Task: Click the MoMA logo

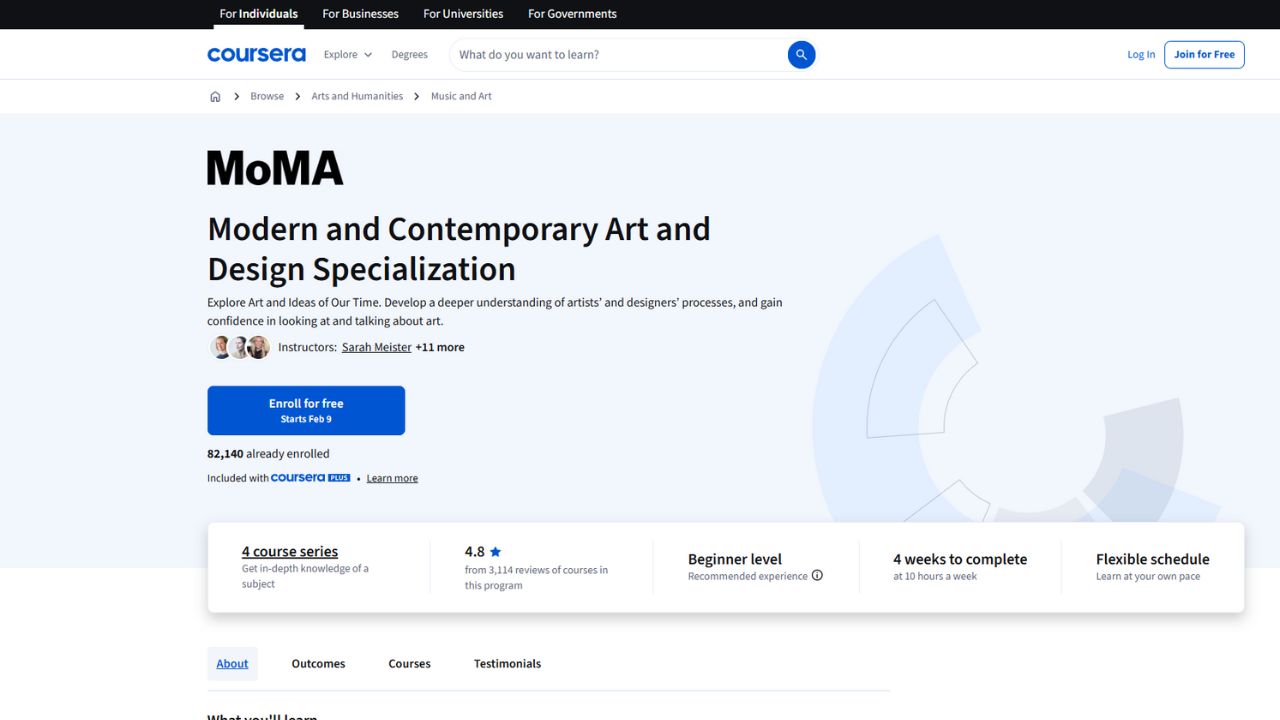Action: coord(274,166)
